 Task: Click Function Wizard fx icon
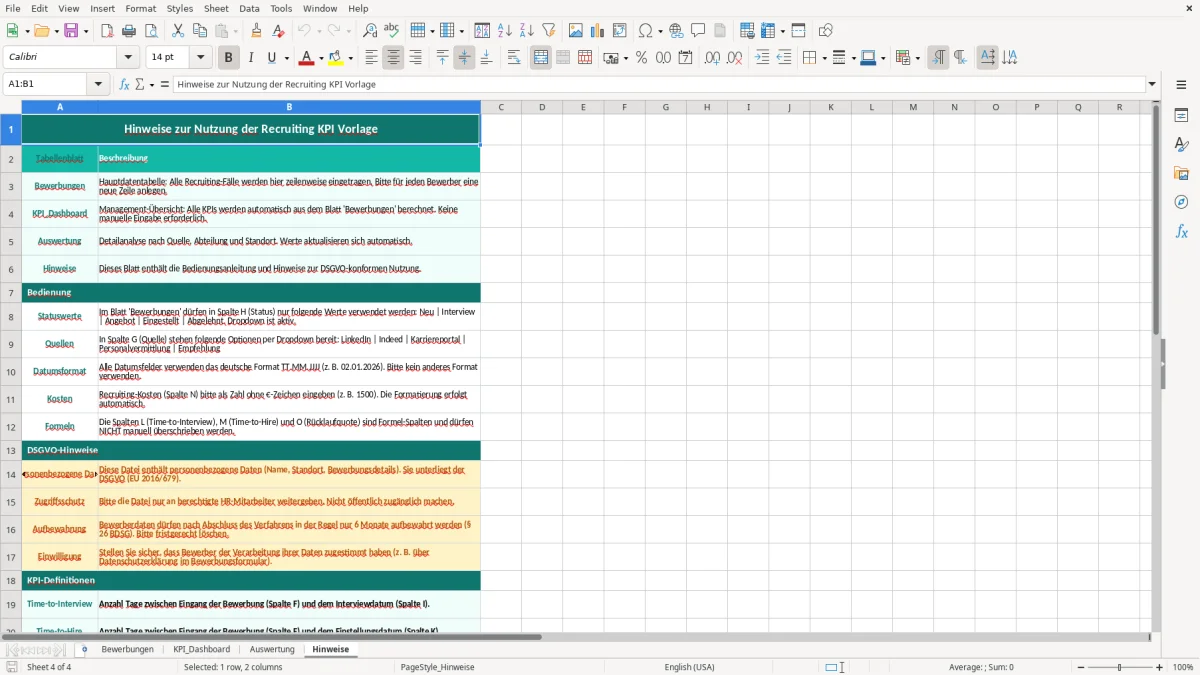click(x=125, y=85)
